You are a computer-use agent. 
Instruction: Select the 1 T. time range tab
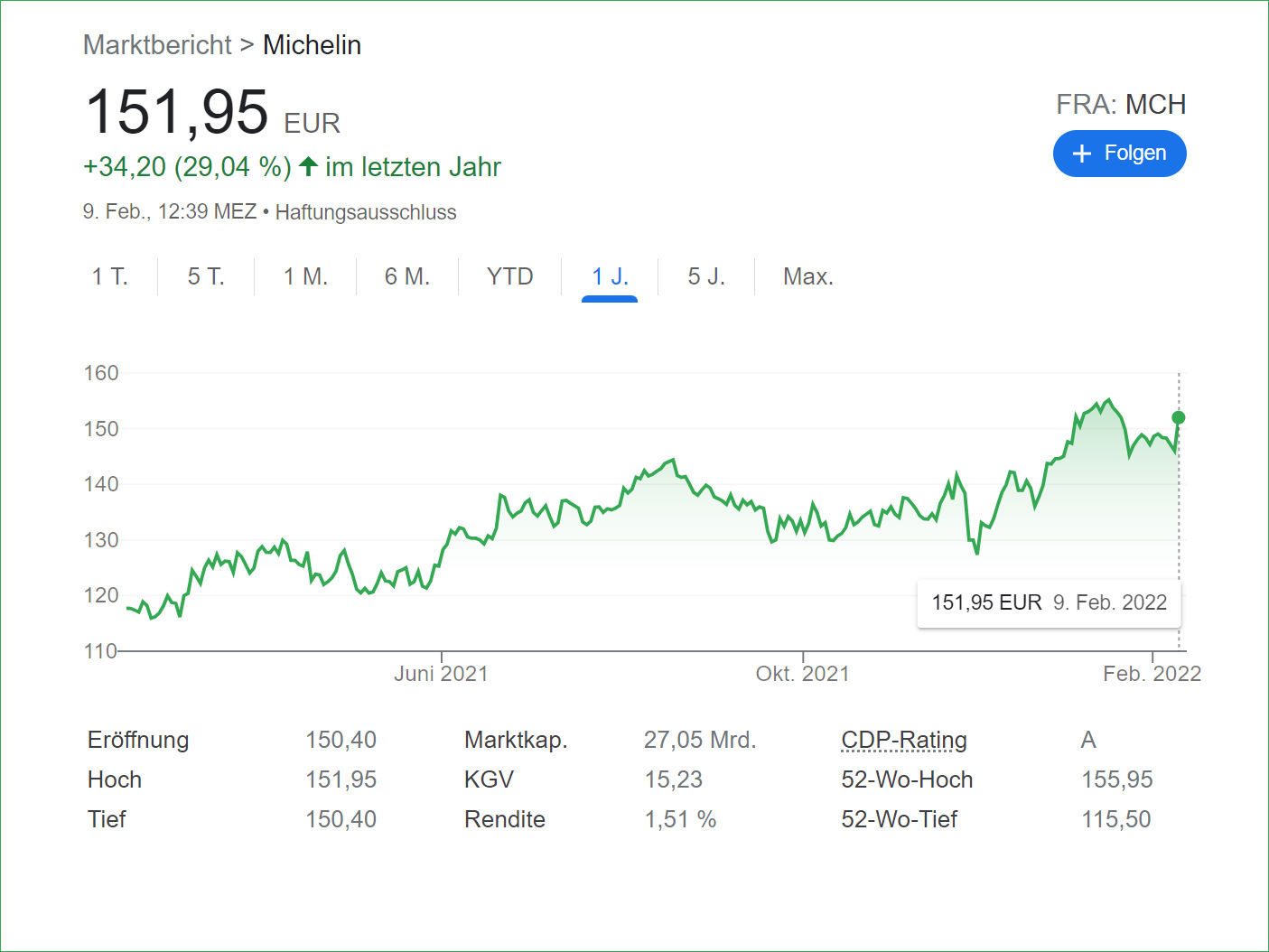[110, 276]
